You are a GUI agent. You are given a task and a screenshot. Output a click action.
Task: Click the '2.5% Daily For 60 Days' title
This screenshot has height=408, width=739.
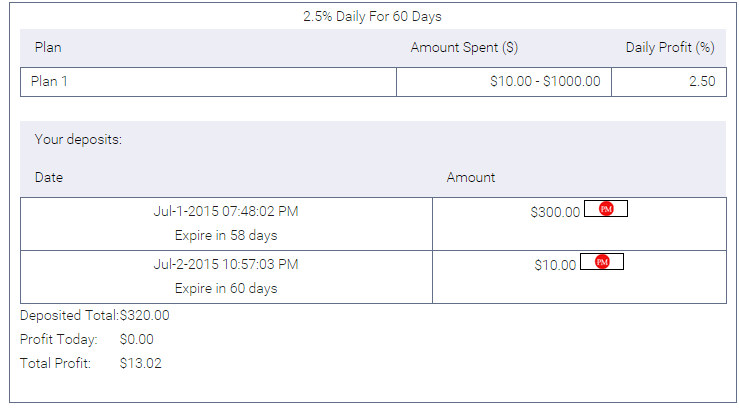372,17
